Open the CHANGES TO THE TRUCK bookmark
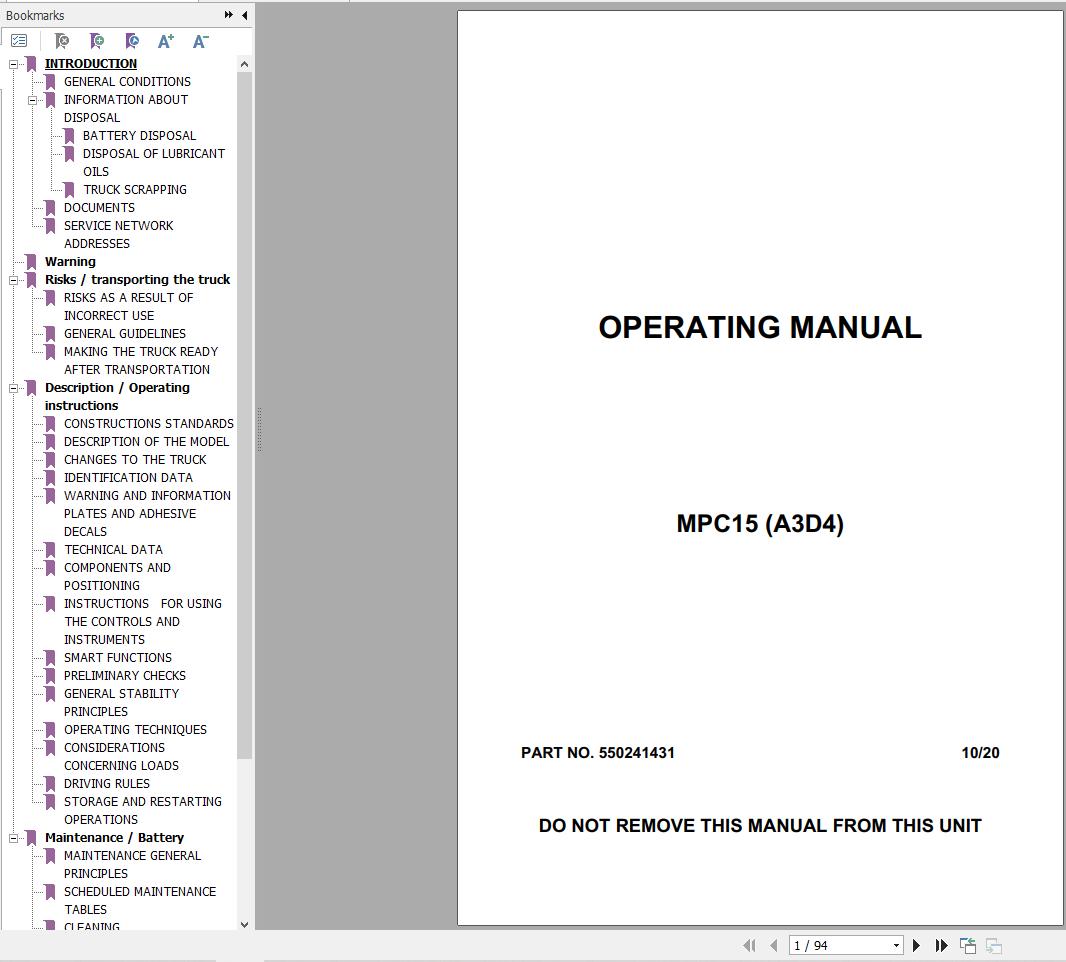1066x962 pixels. [135, 460]
